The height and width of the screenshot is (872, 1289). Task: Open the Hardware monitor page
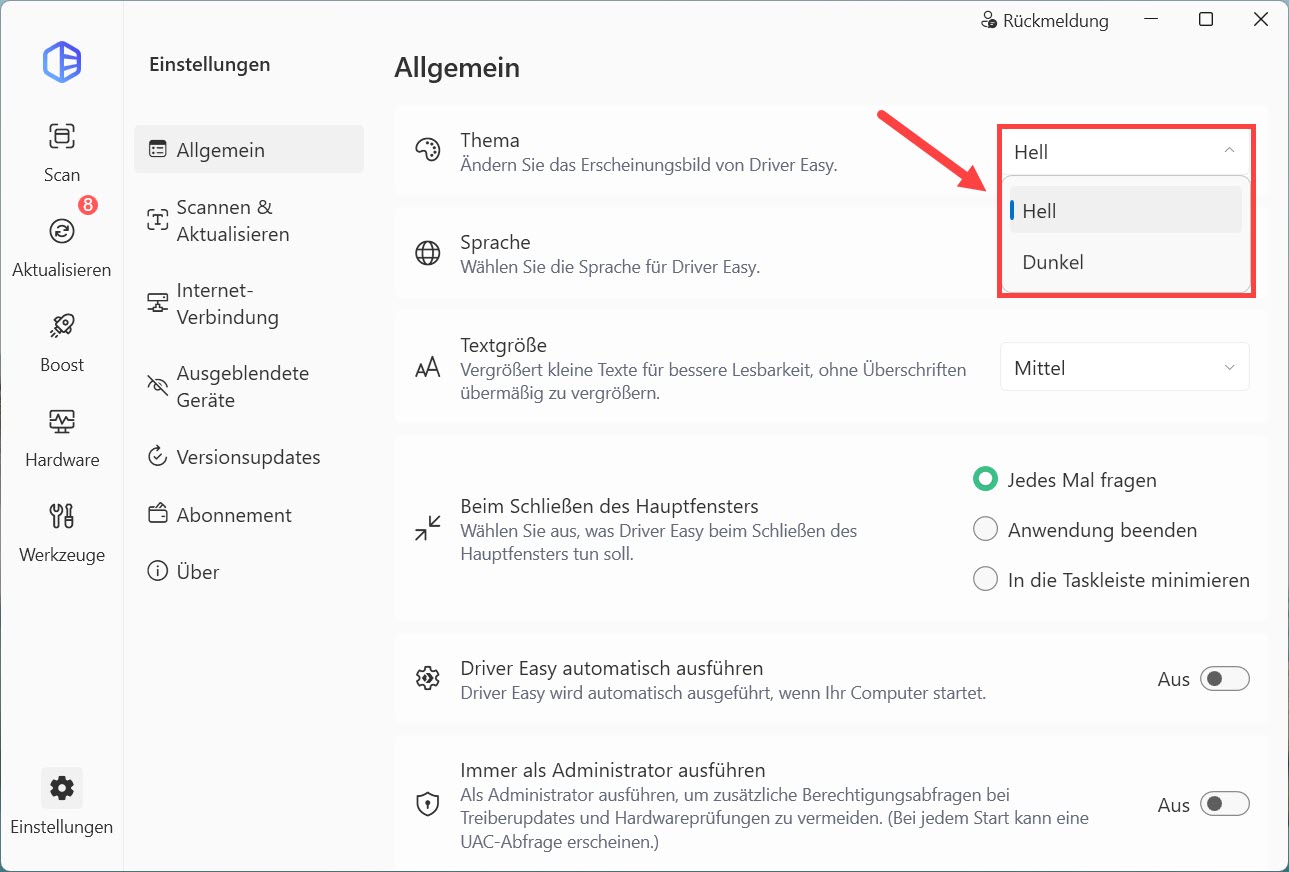pos(62,438)
